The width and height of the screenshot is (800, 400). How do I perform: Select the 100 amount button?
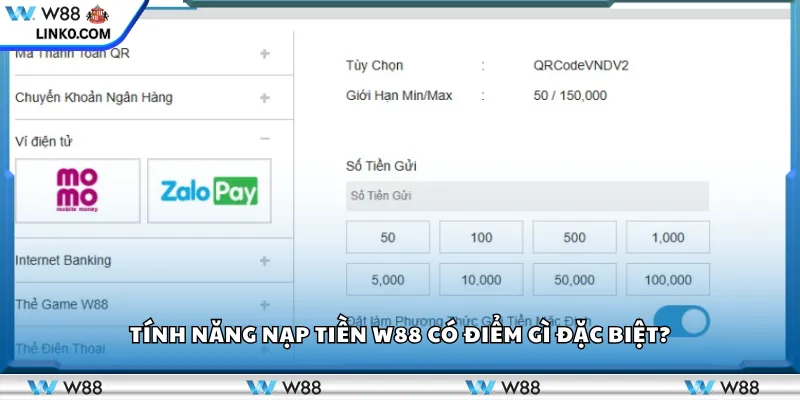click(x=481, y=238)
